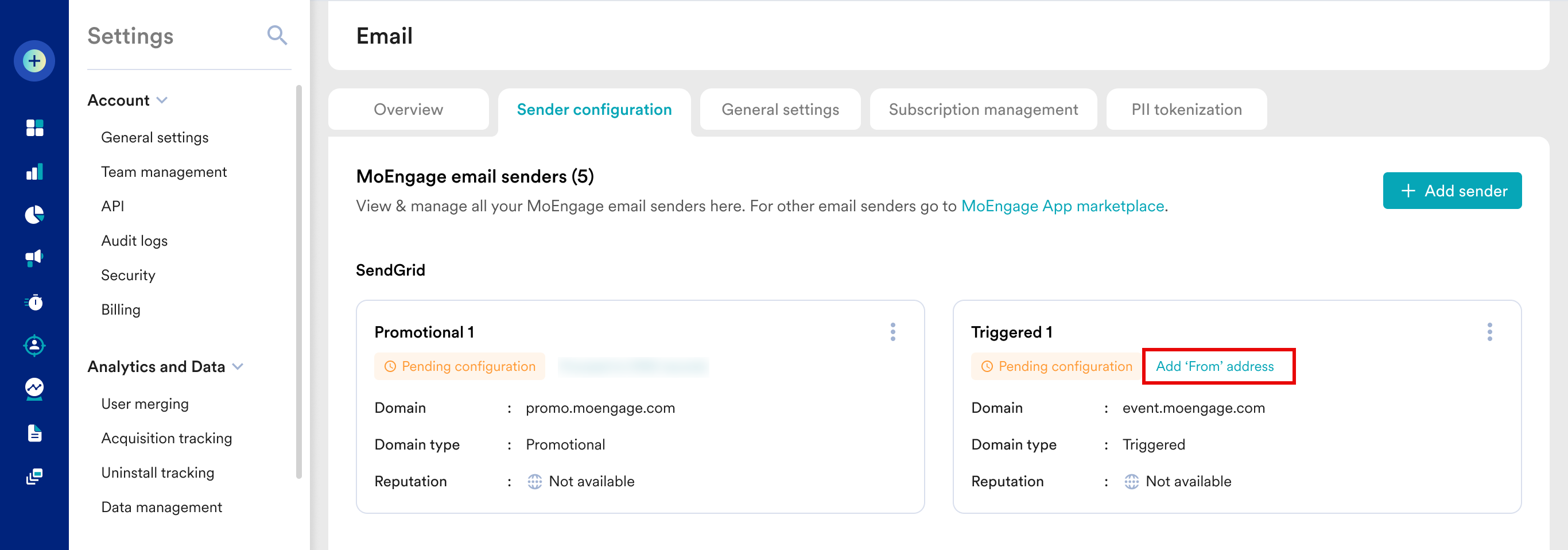This screenshot has height=550, width=1568.
Task: Click the settings sidebar scrollbar
Action: point(299,280)
